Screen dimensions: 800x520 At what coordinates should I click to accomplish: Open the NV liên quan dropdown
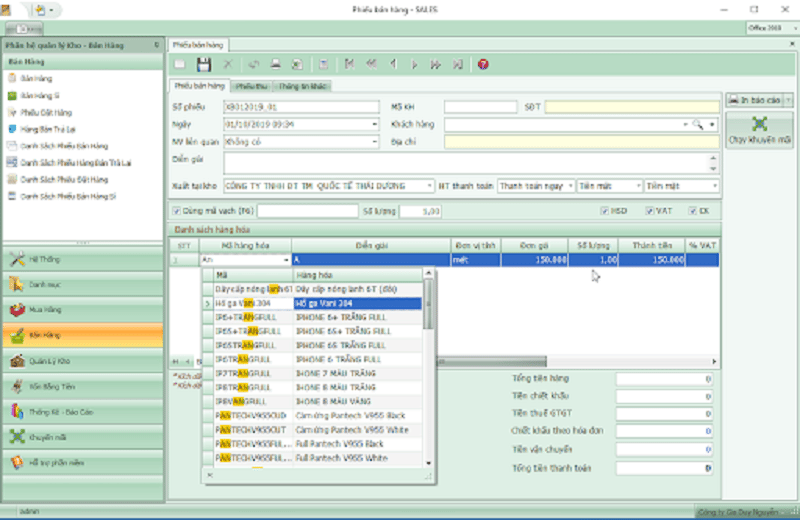[x=374, y=142]
